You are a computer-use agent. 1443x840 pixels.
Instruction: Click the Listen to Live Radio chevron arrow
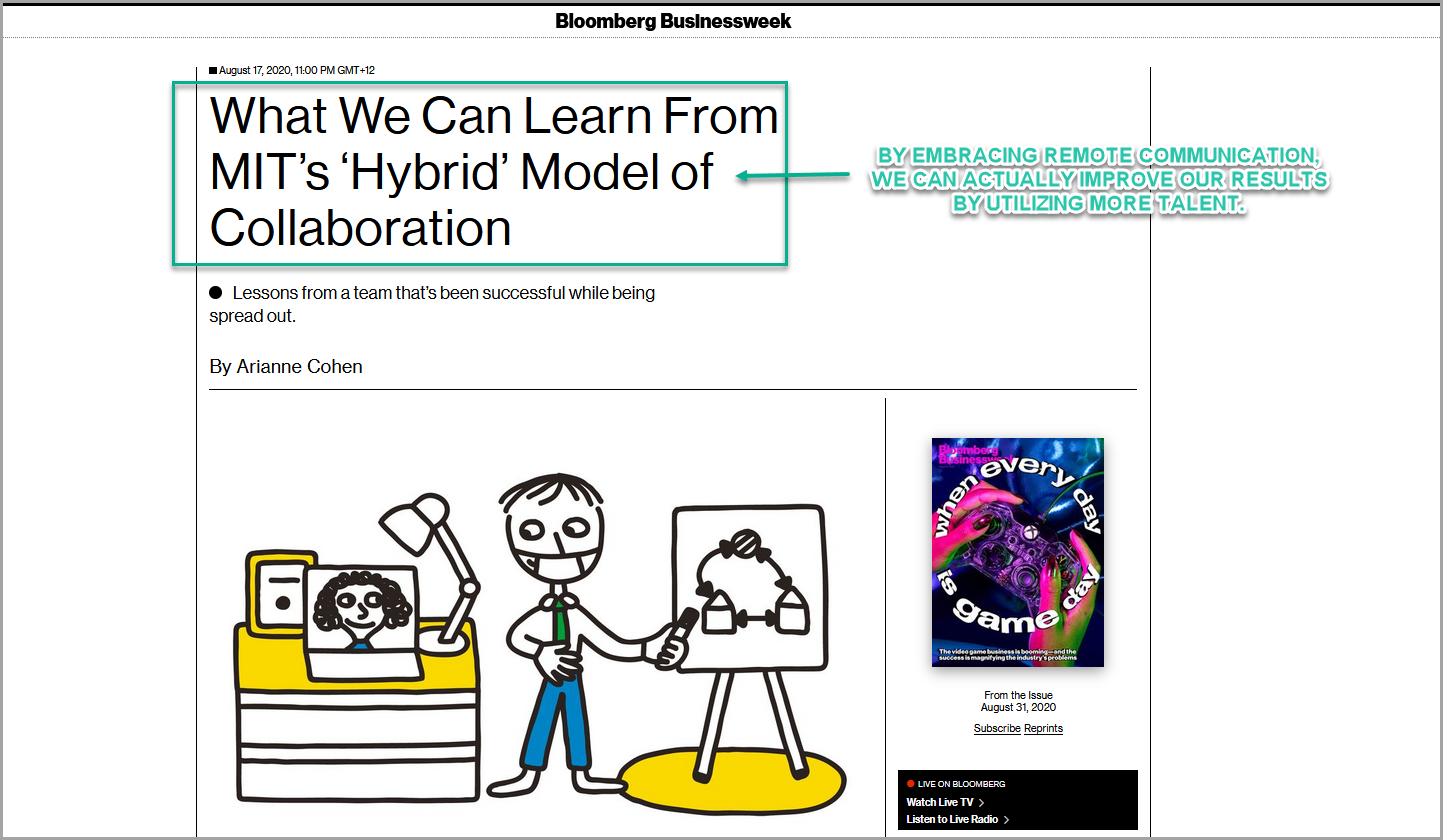coord(1006,820)
